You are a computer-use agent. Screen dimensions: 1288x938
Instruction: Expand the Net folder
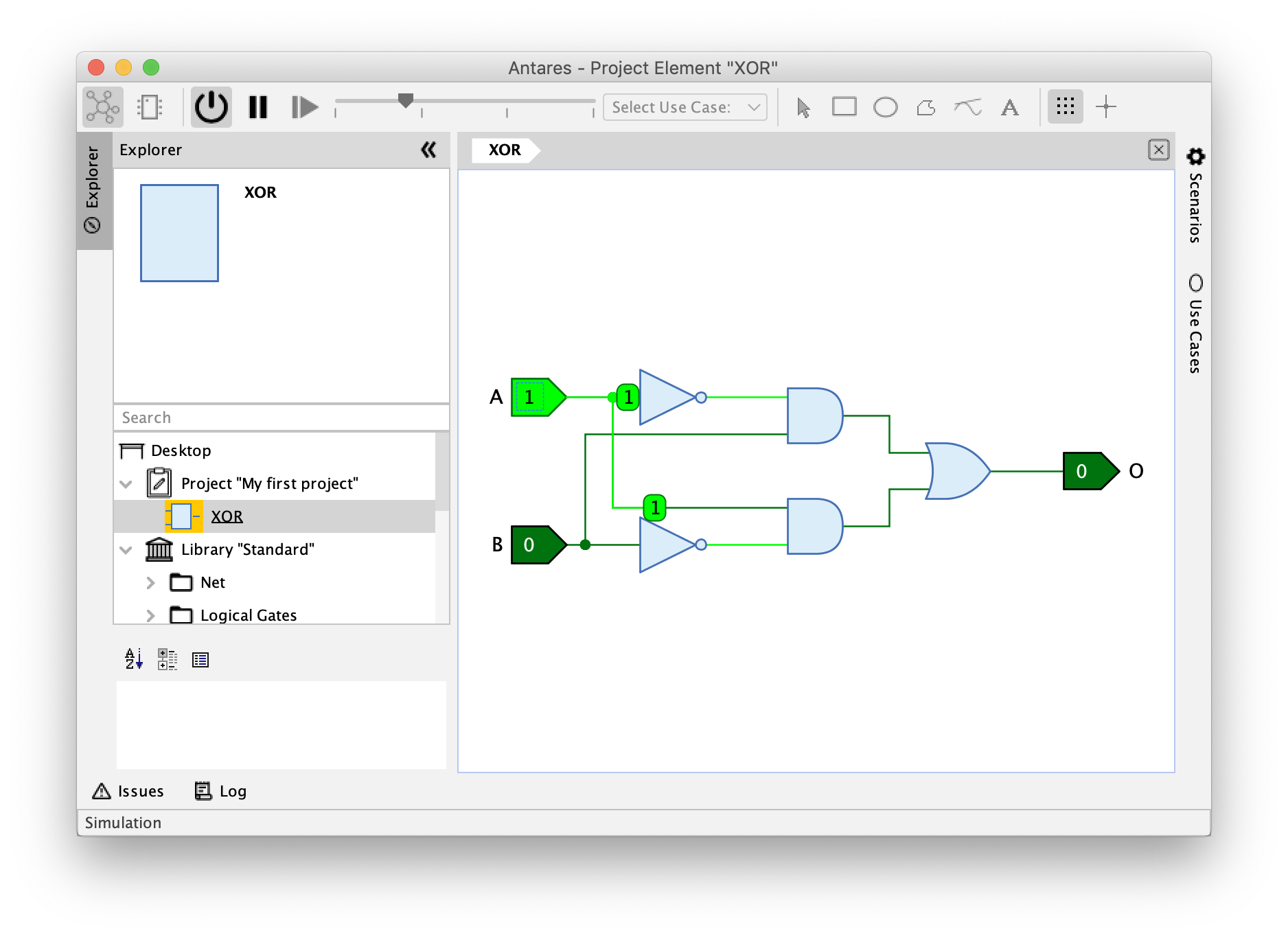pyautogui.click(x=150, y=582)
